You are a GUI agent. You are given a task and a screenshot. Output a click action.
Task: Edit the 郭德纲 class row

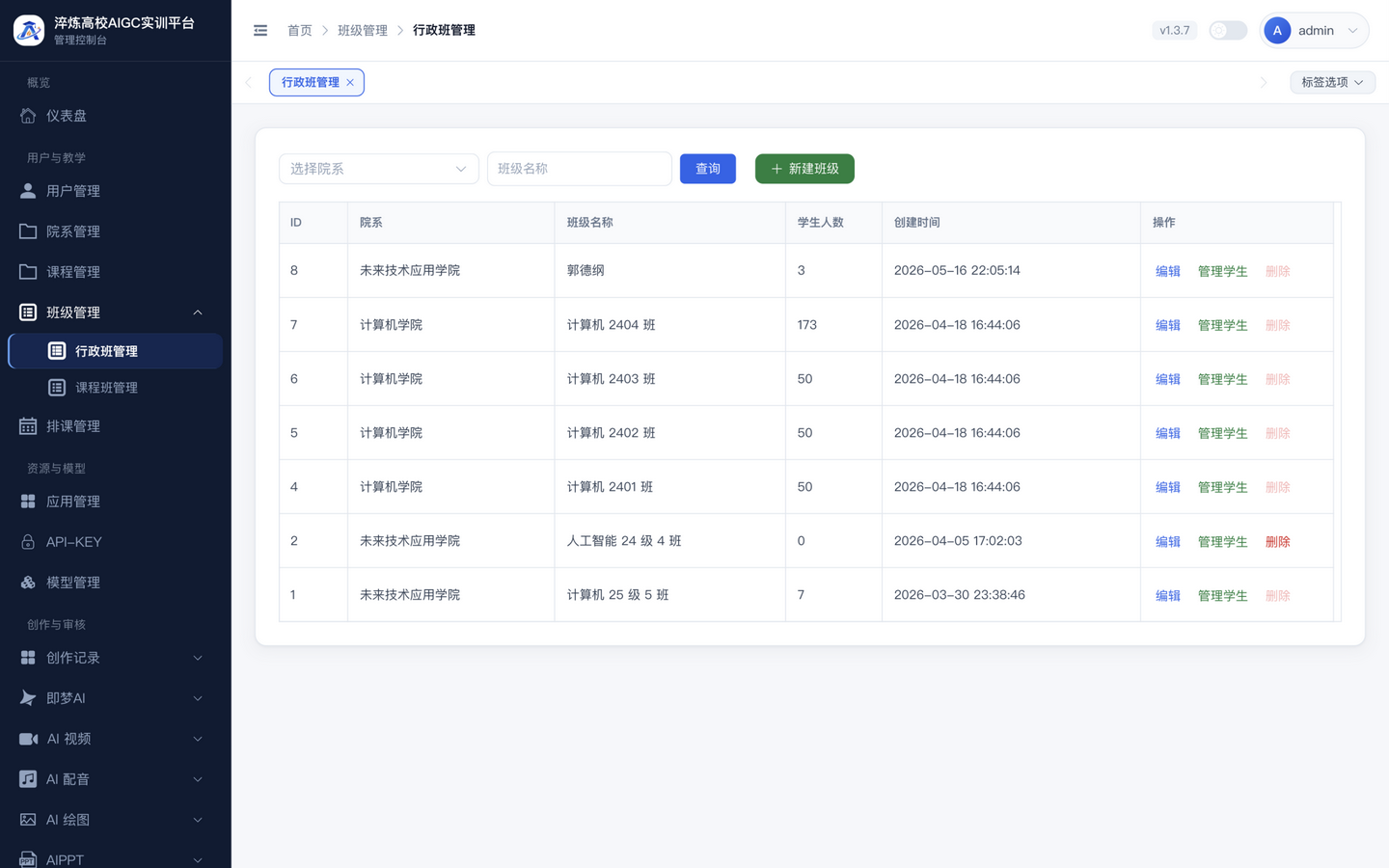point(1168,271)
